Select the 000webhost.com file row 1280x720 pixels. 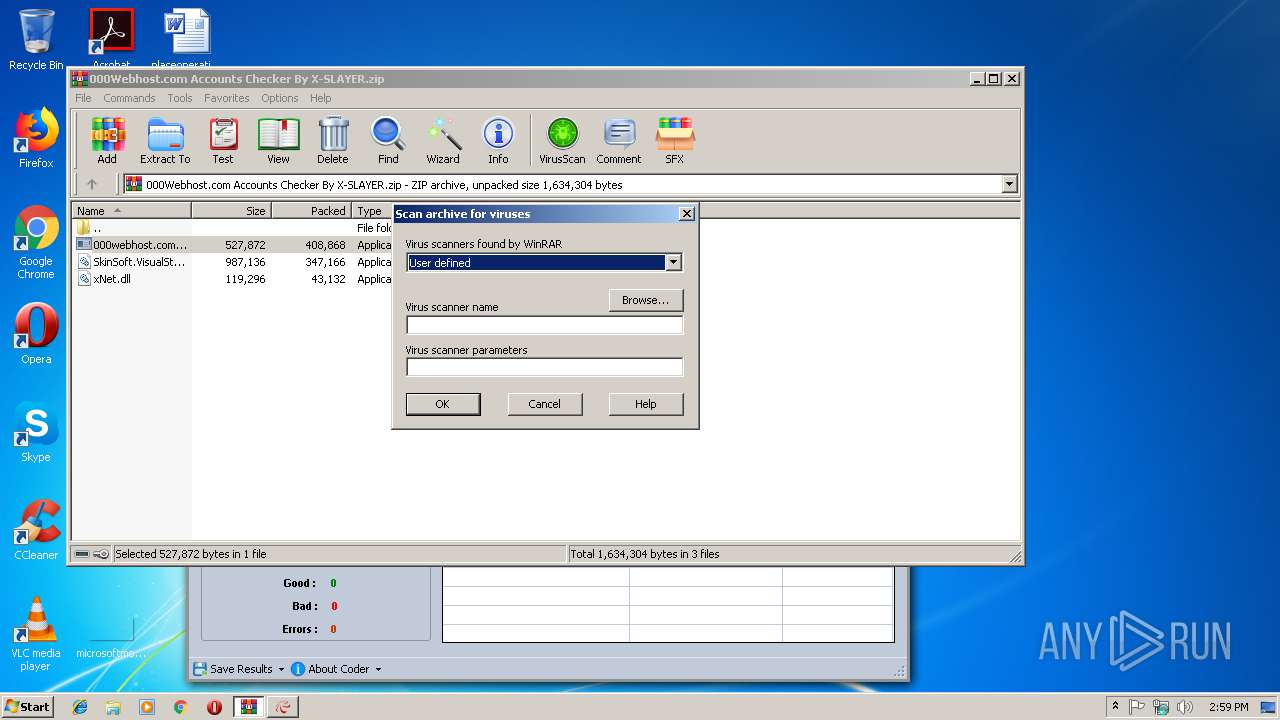pyautogui.click(x=233, y=245)
